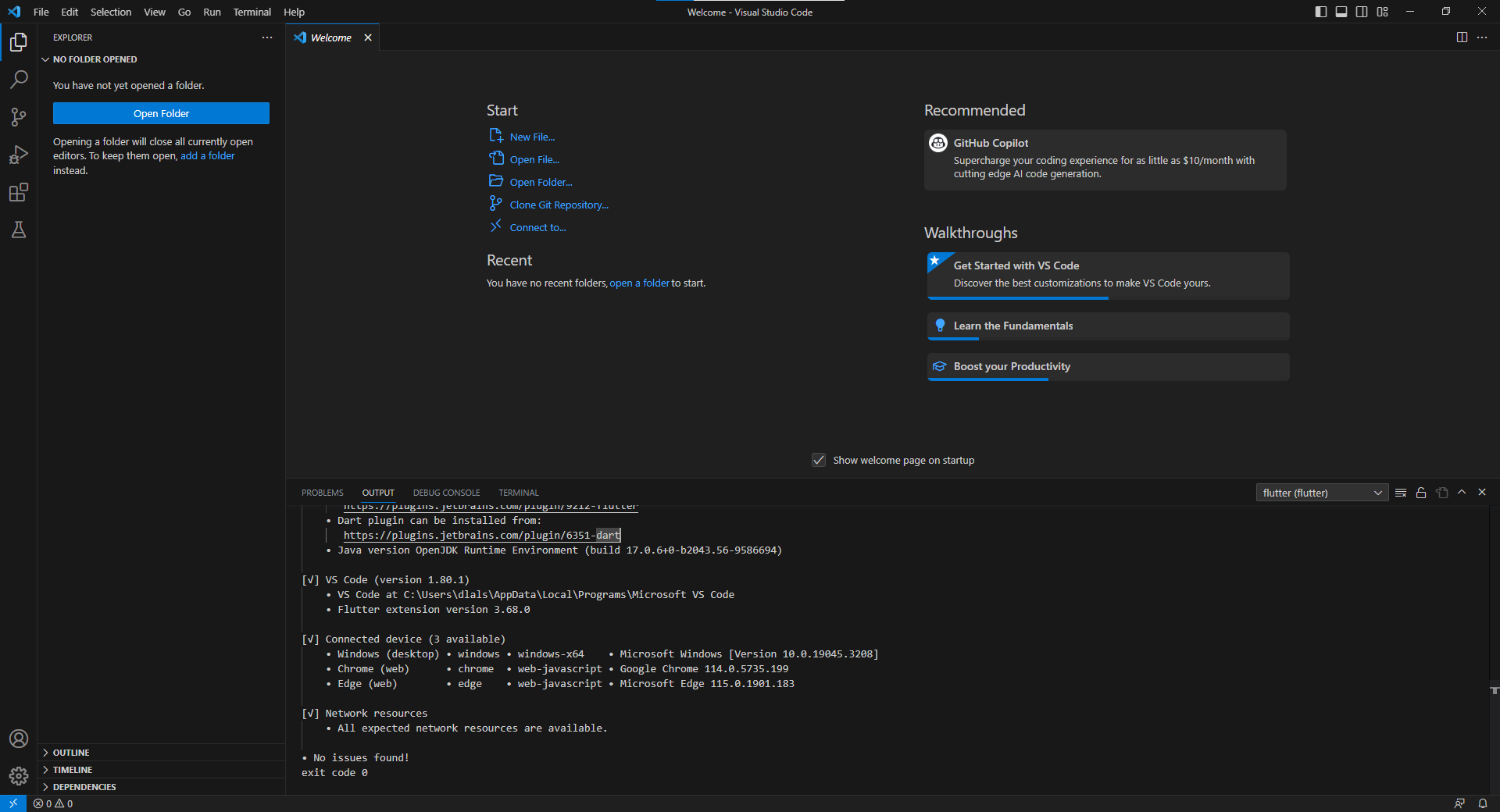Open Explorer more actions ellipsis
This screenshot has width=1500, height=812.
(x=267, y=37)
